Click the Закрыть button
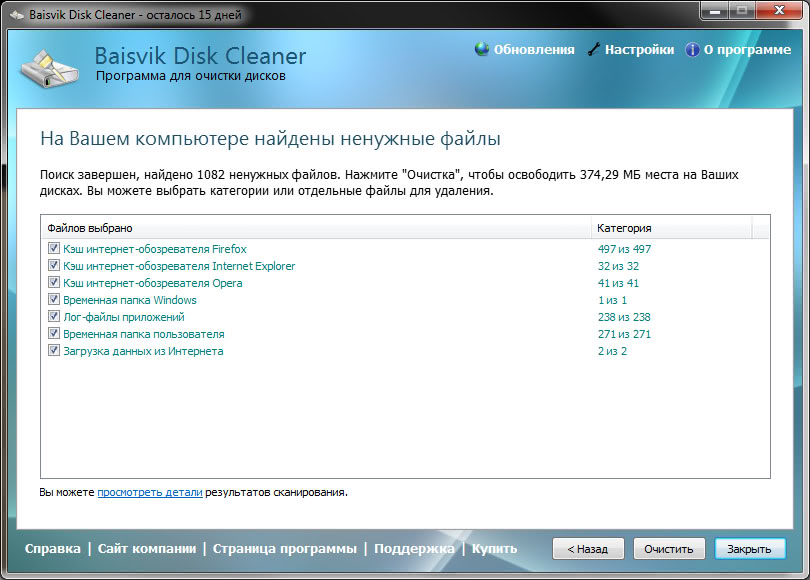810x580 pixels. (x=750, y=548)
